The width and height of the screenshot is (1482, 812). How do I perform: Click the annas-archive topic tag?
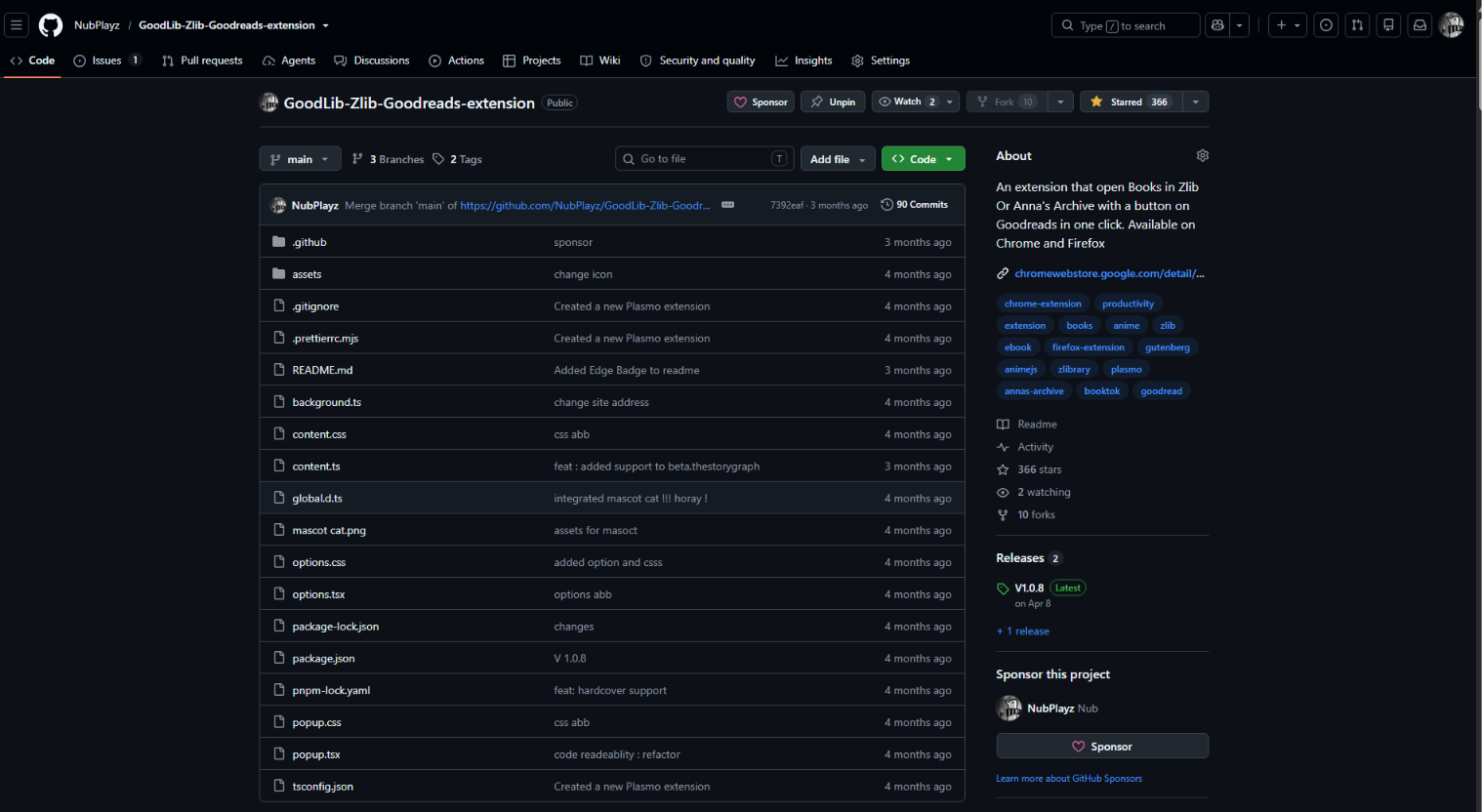1034,391
